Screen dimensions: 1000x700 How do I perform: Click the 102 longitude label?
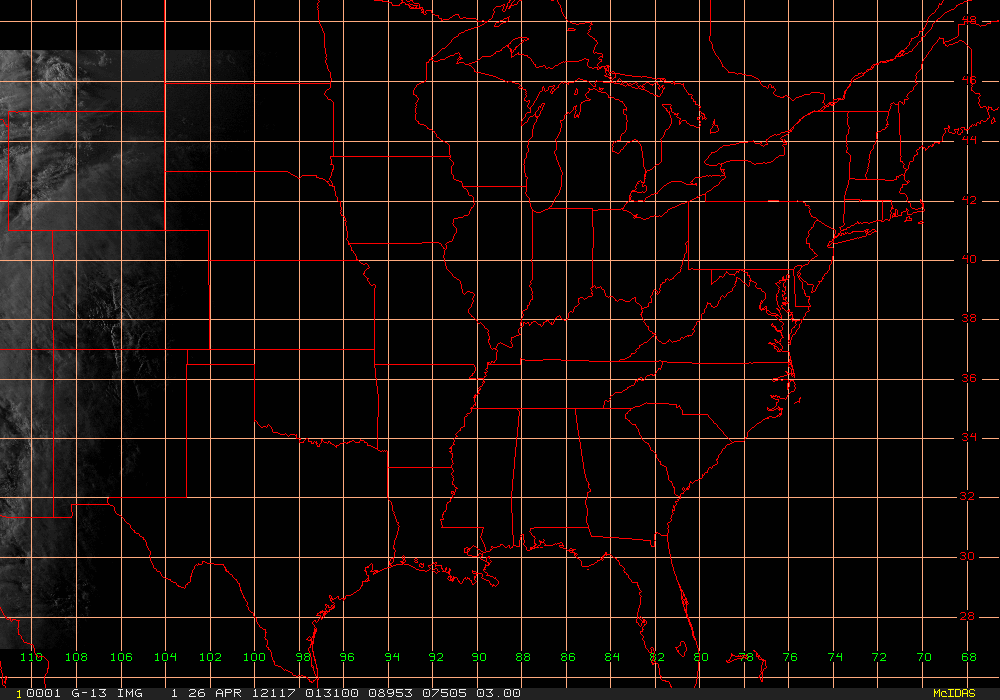pos(210,657)
